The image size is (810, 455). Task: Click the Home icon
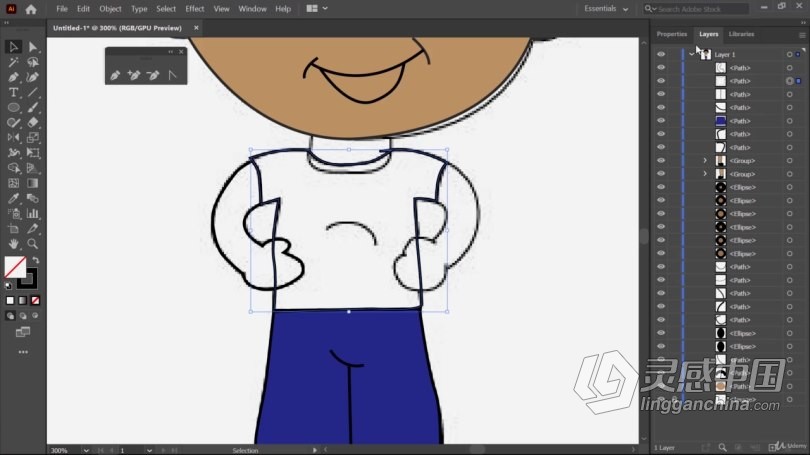(31, 9)
